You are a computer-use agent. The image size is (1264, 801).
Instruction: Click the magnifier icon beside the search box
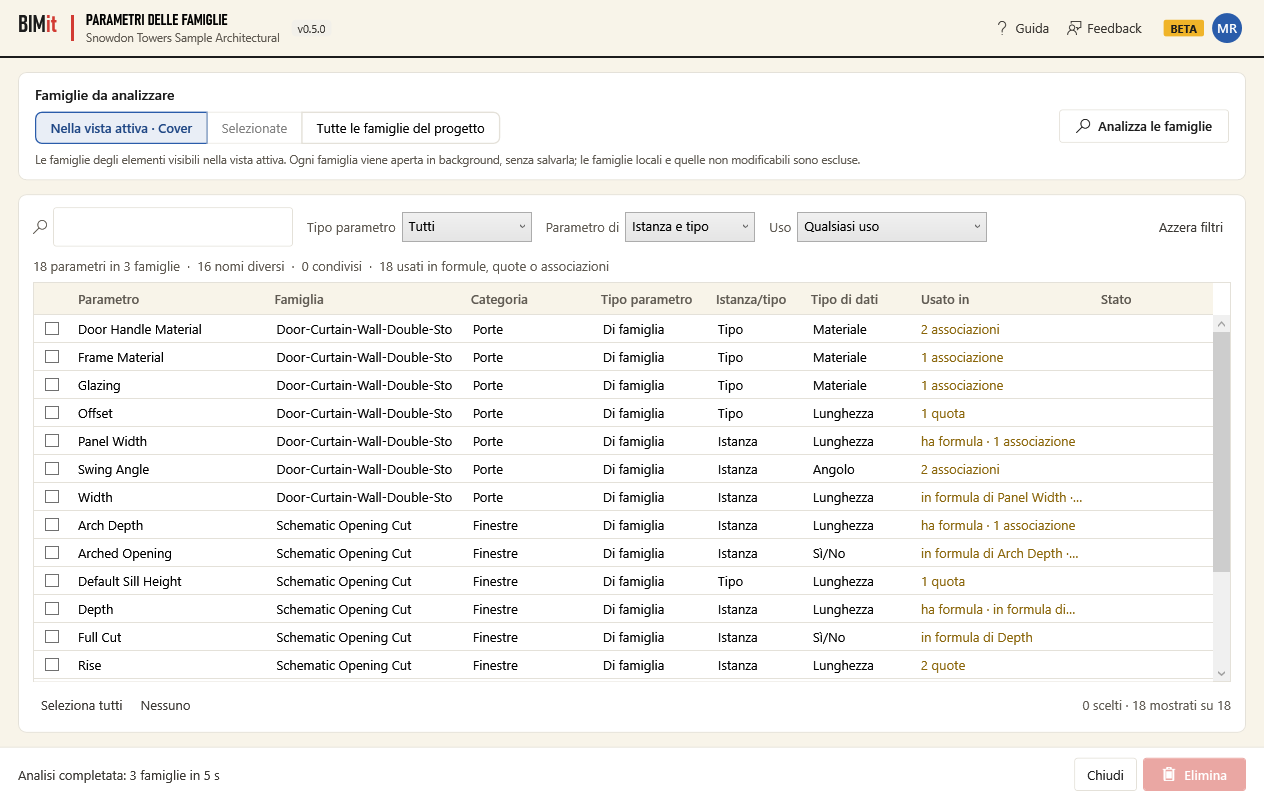point(41,227)
